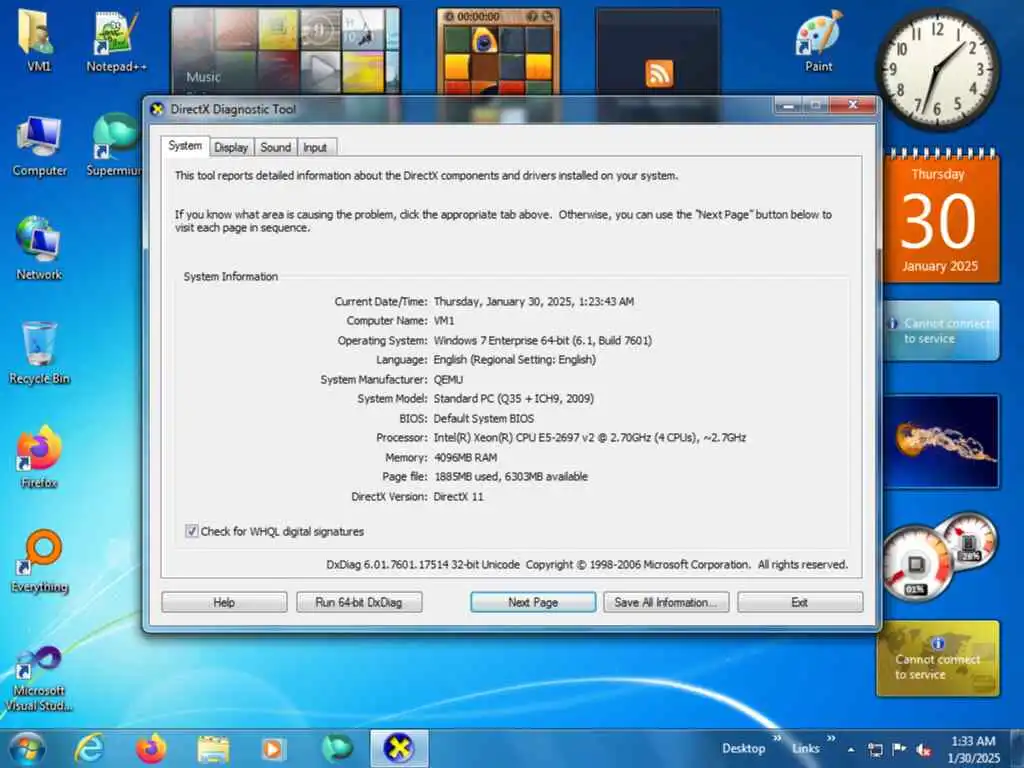Click the RSS feed headlines gadget icon
Viewport: 1024px width, 768px height.
[x=658, y=73]
